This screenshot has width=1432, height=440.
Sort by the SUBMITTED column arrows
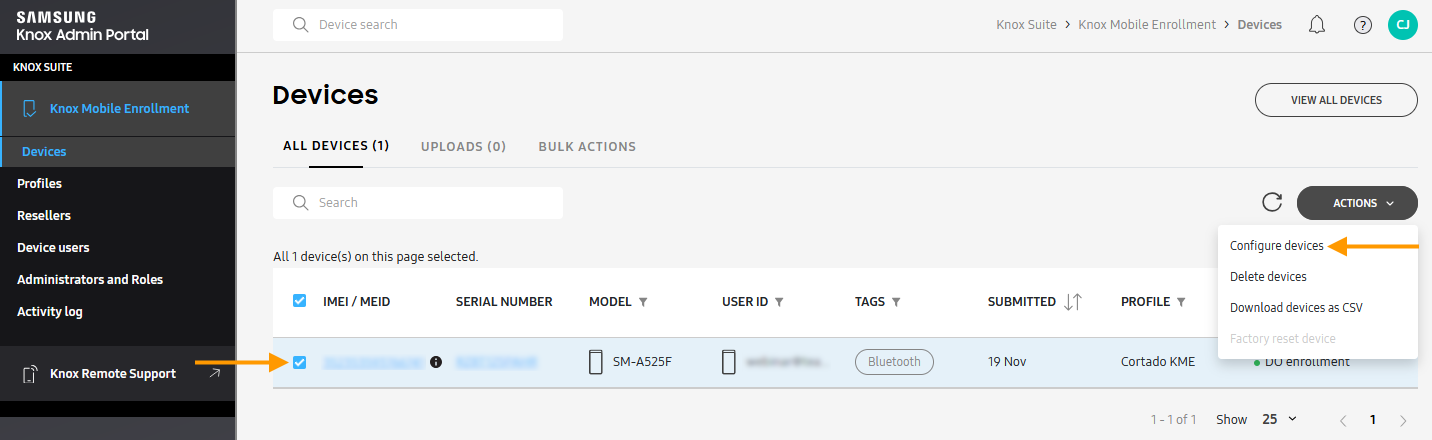tap(1073, 302)
